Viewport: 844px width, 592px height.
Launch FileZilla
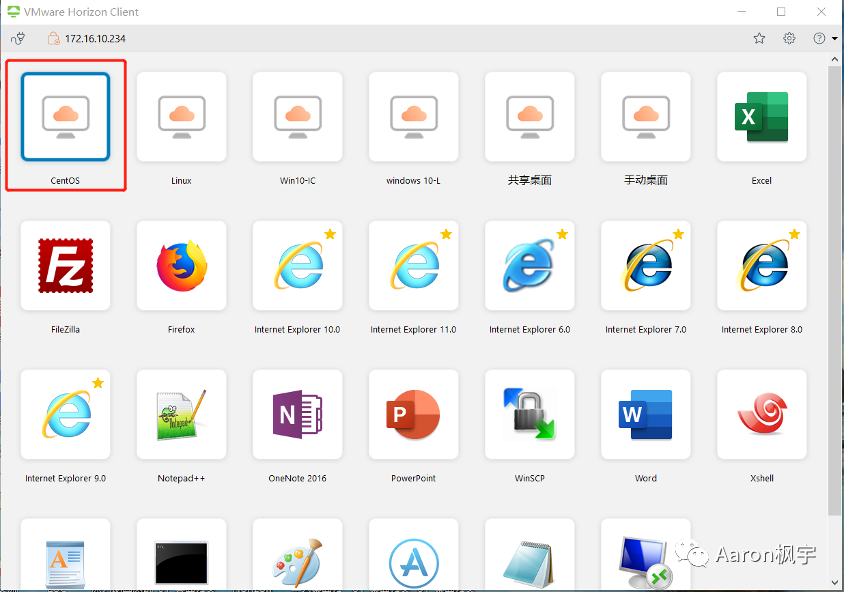[66, 265]
